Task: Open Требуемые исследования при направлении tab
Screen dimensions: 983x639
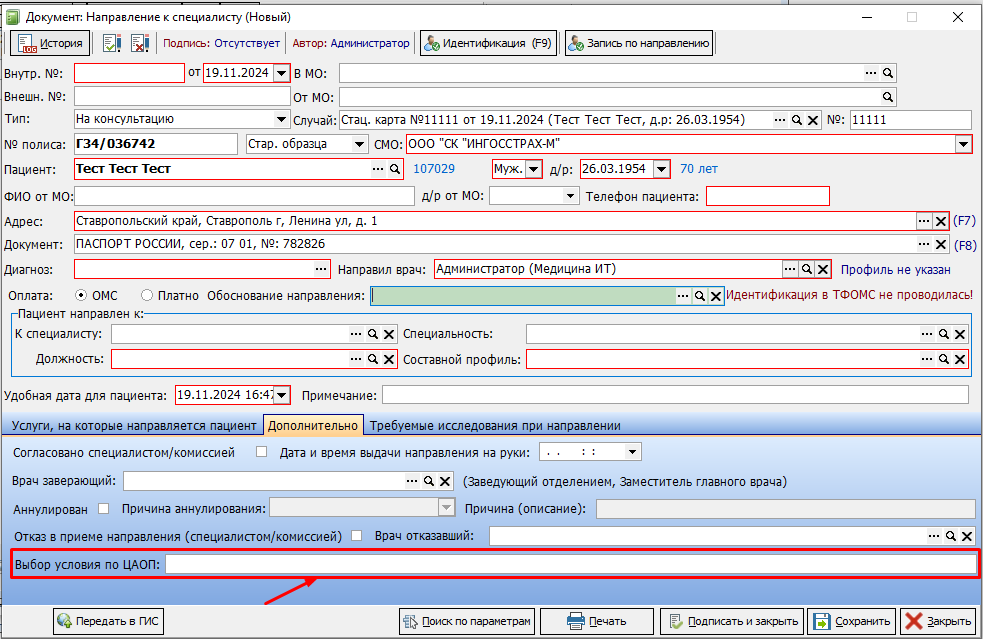Action: coord(495,425)
